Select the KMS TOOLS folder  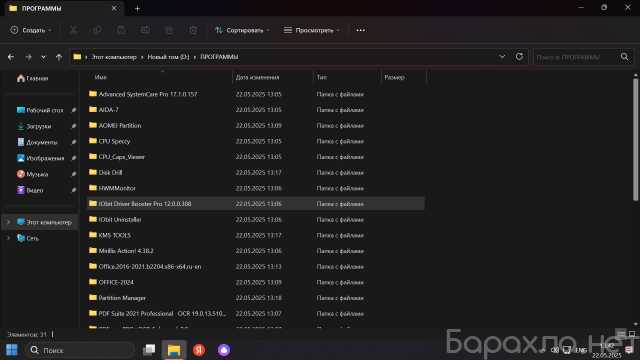[x=256, y=235]
